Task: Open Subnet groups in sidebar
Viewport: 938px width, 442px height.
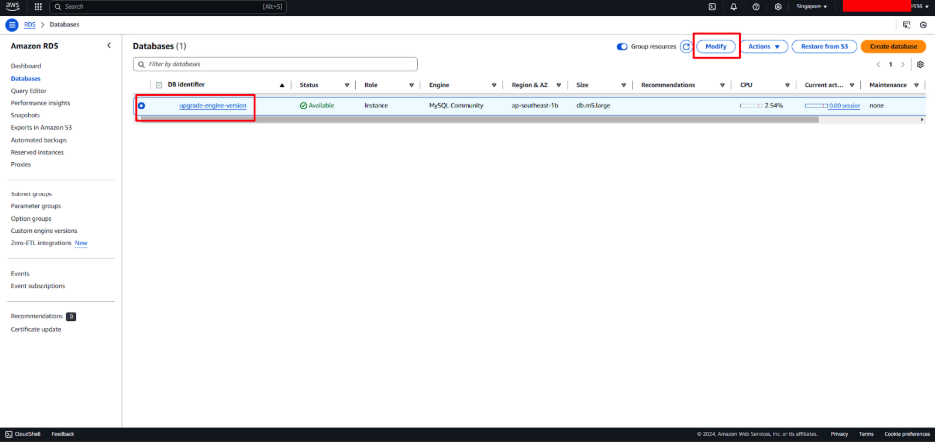Action: [31, 194]
